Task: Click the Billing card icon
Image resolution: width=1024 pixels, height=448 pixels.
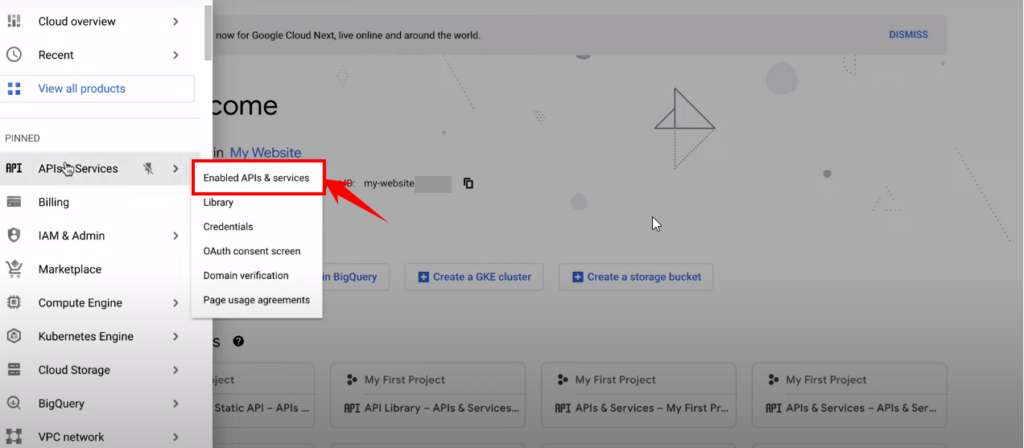Action: [x=14, y=202]
